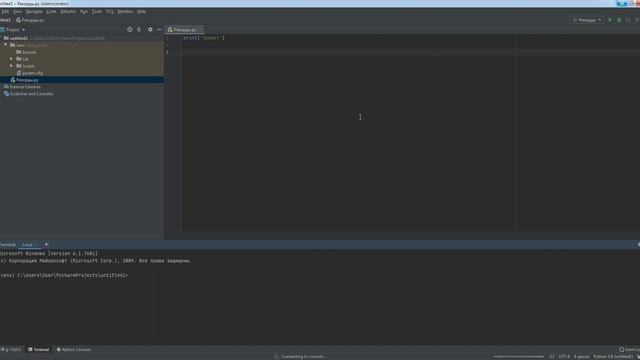The height and width of the screenshot is (360, 640).
Task: Select External Libraries node
Action: click(x=22, y=87)
